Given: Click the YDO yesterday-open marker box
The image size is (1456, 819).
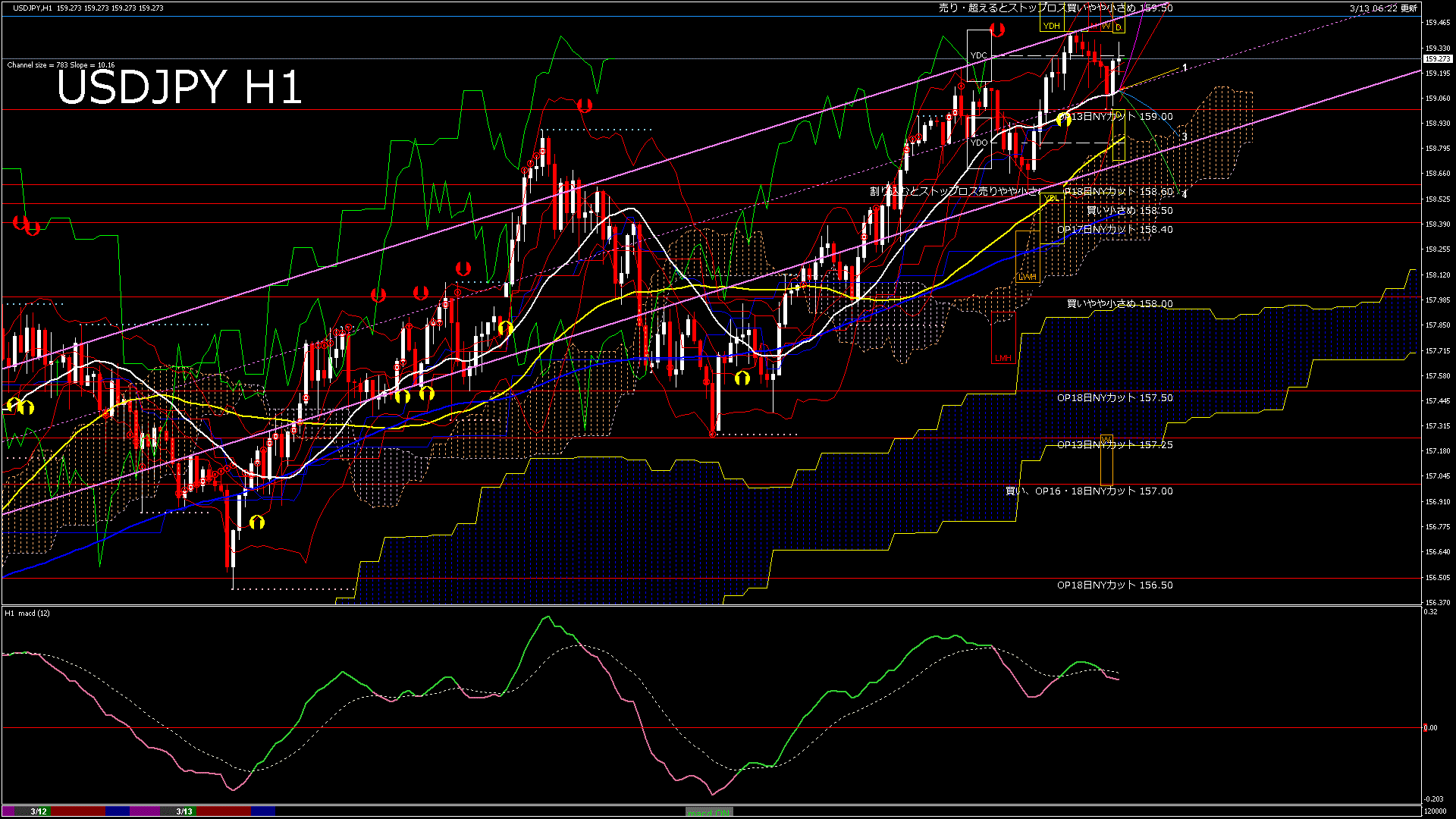Looking at the screenshot, I should coord(979,143).
